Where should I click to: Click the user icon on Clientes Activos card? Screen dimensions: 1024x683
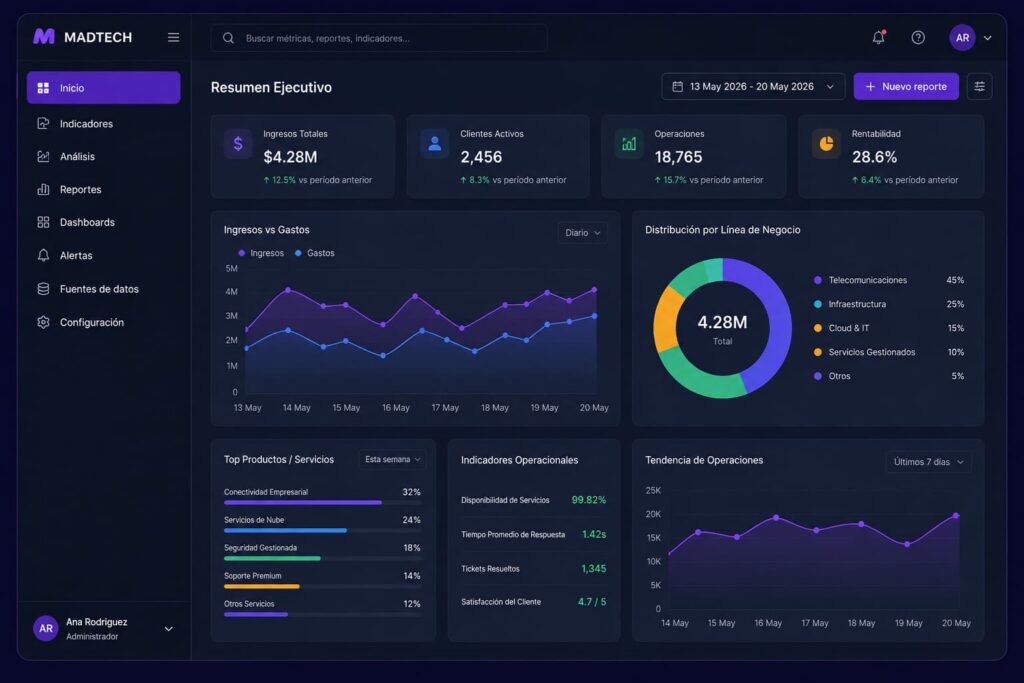(434, 144)
